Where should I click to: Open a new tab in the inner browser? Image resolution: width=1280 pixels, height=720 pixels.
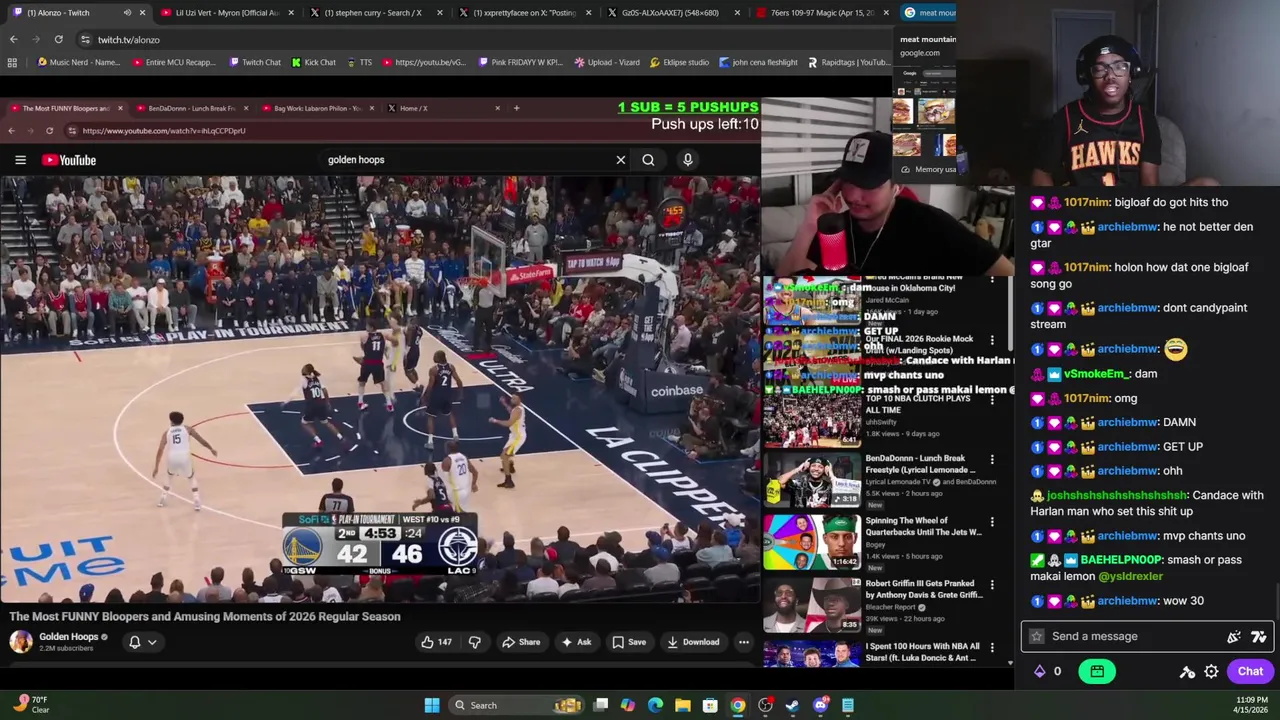pyautogui.click(x=516, y=108)
